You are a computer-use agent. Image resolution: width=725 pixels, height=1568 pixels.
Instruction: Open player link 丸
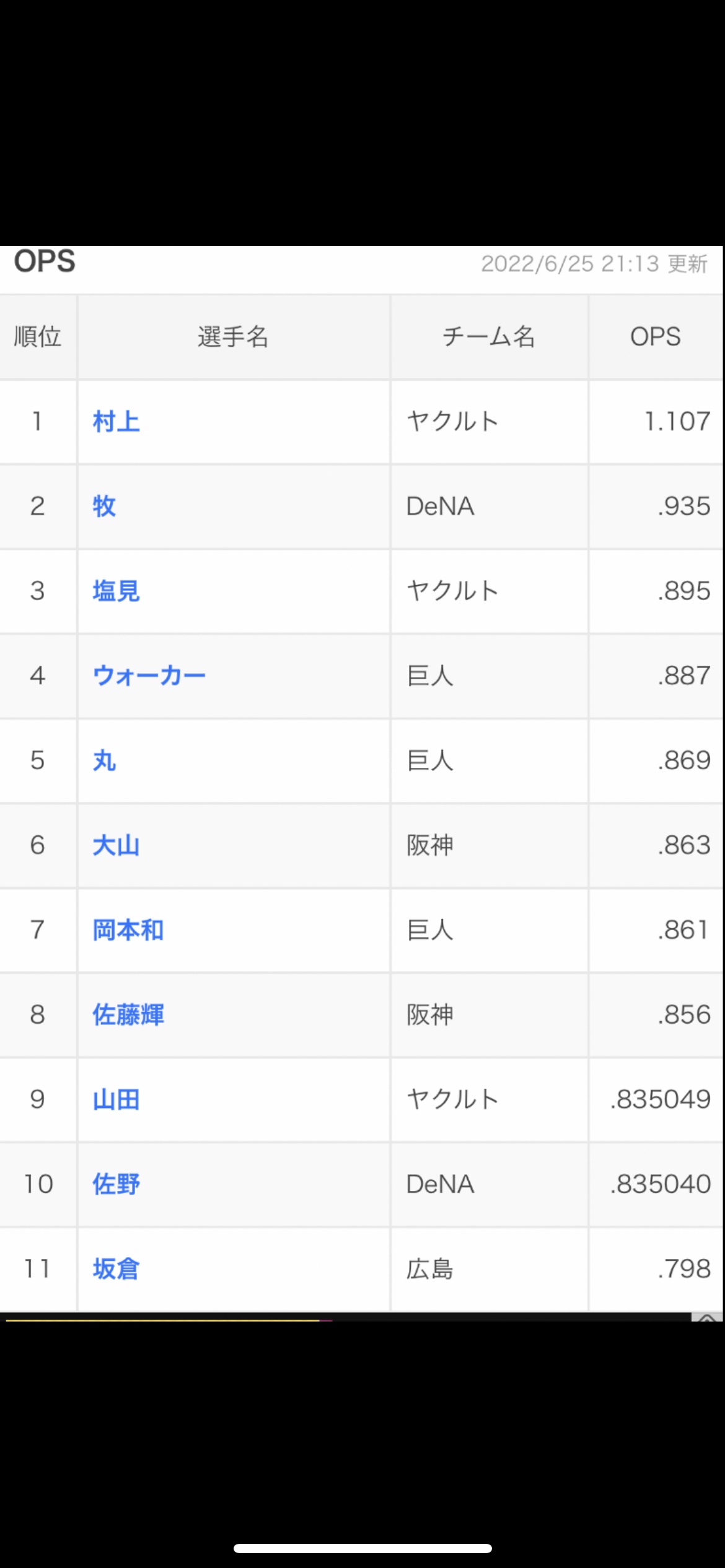(104, 760)
